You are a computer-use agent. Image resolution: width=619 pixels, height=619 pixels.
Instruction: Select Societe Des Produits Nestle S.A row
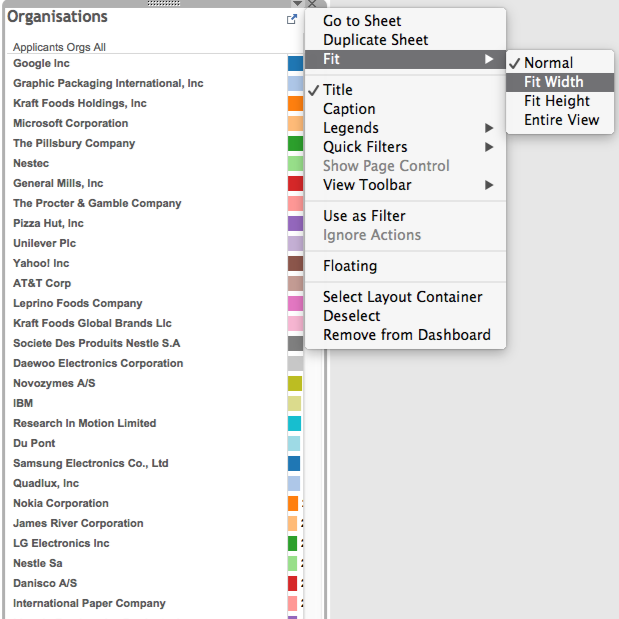click(96, 343)
